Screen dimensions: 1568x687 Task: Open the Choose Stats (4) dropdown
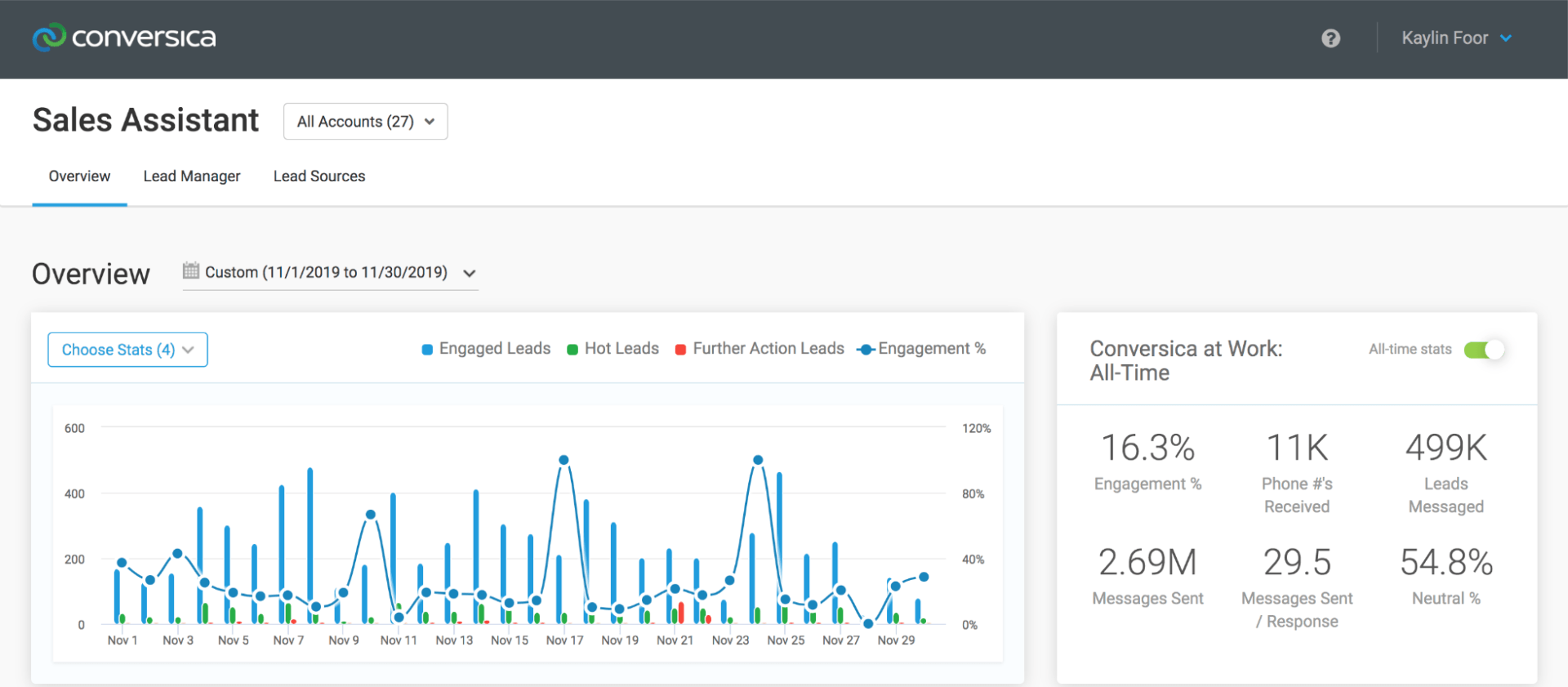click(x=127, y=350)
